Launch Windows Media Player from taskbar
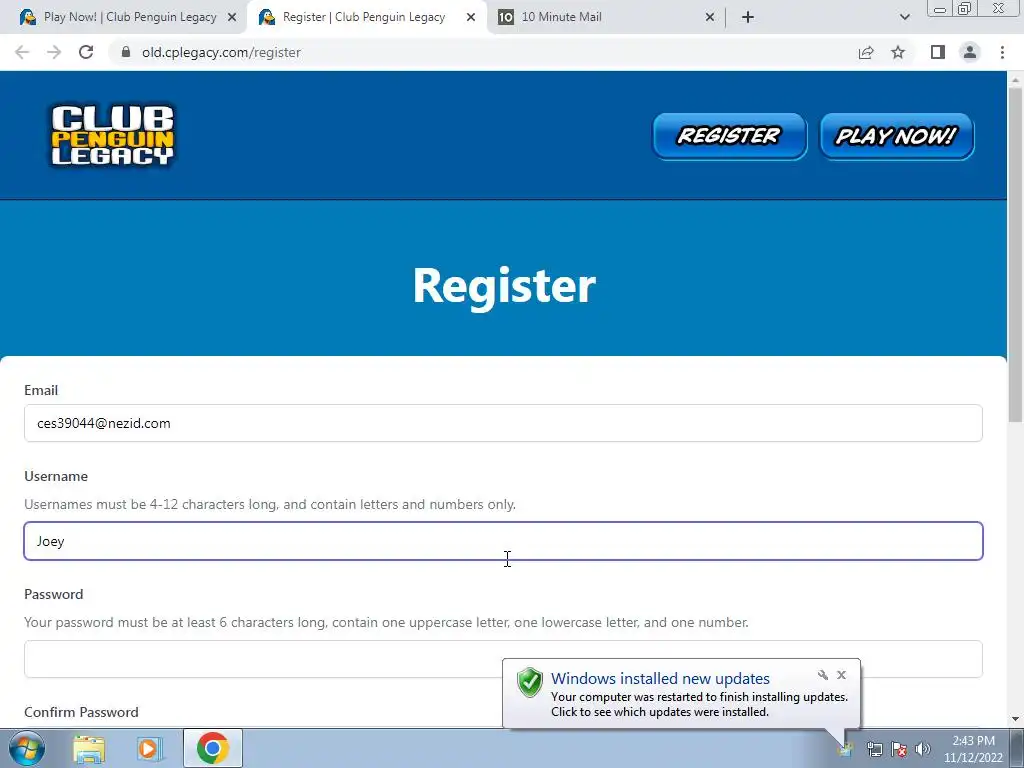The height and width of the screenshot is (768, 1024). 150,748
